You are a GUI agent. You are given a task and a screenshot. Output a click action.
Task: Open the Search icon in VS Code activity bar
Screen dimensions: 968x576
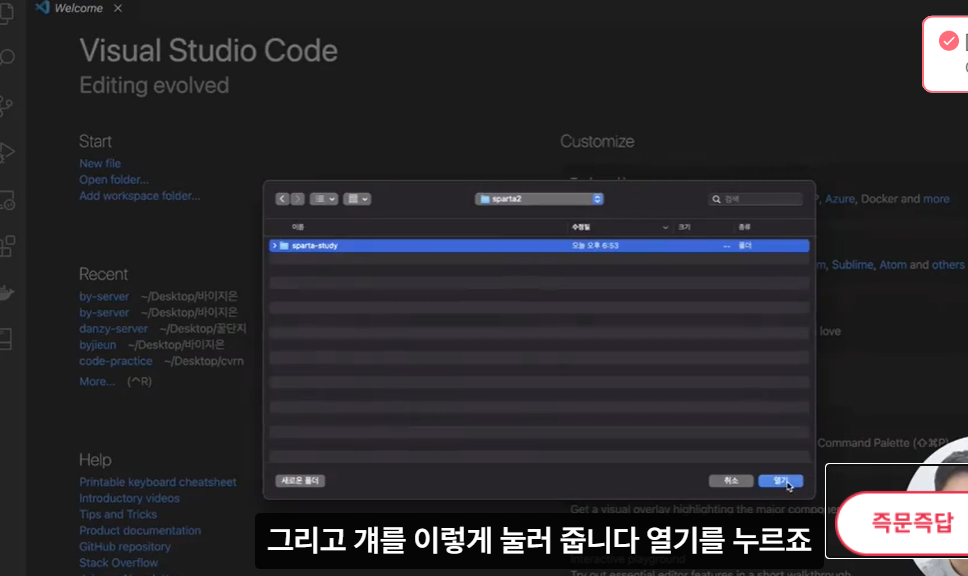pyautogui.click(x=6, y=57)
